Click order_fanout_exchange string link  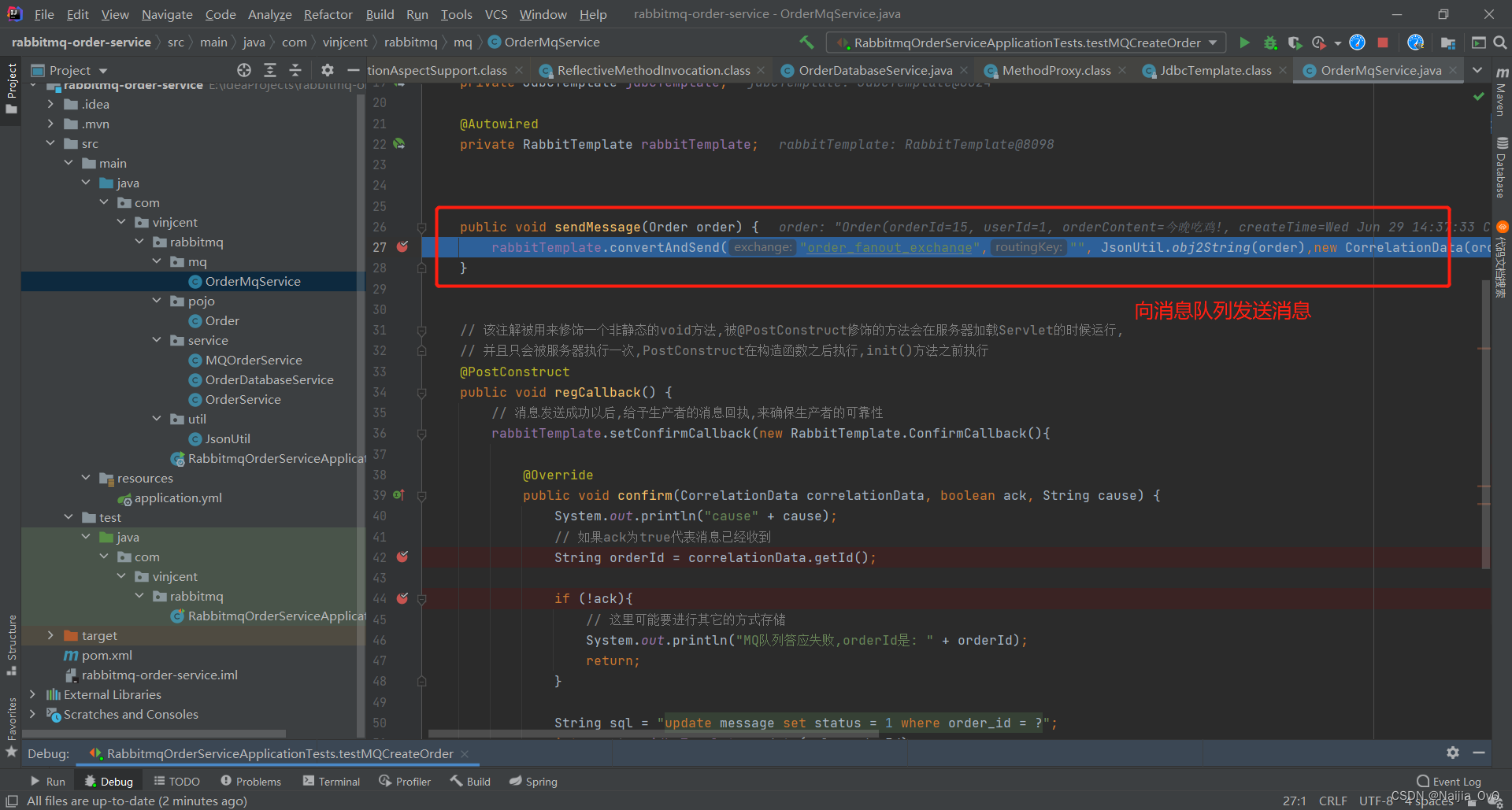click(890, 247)
